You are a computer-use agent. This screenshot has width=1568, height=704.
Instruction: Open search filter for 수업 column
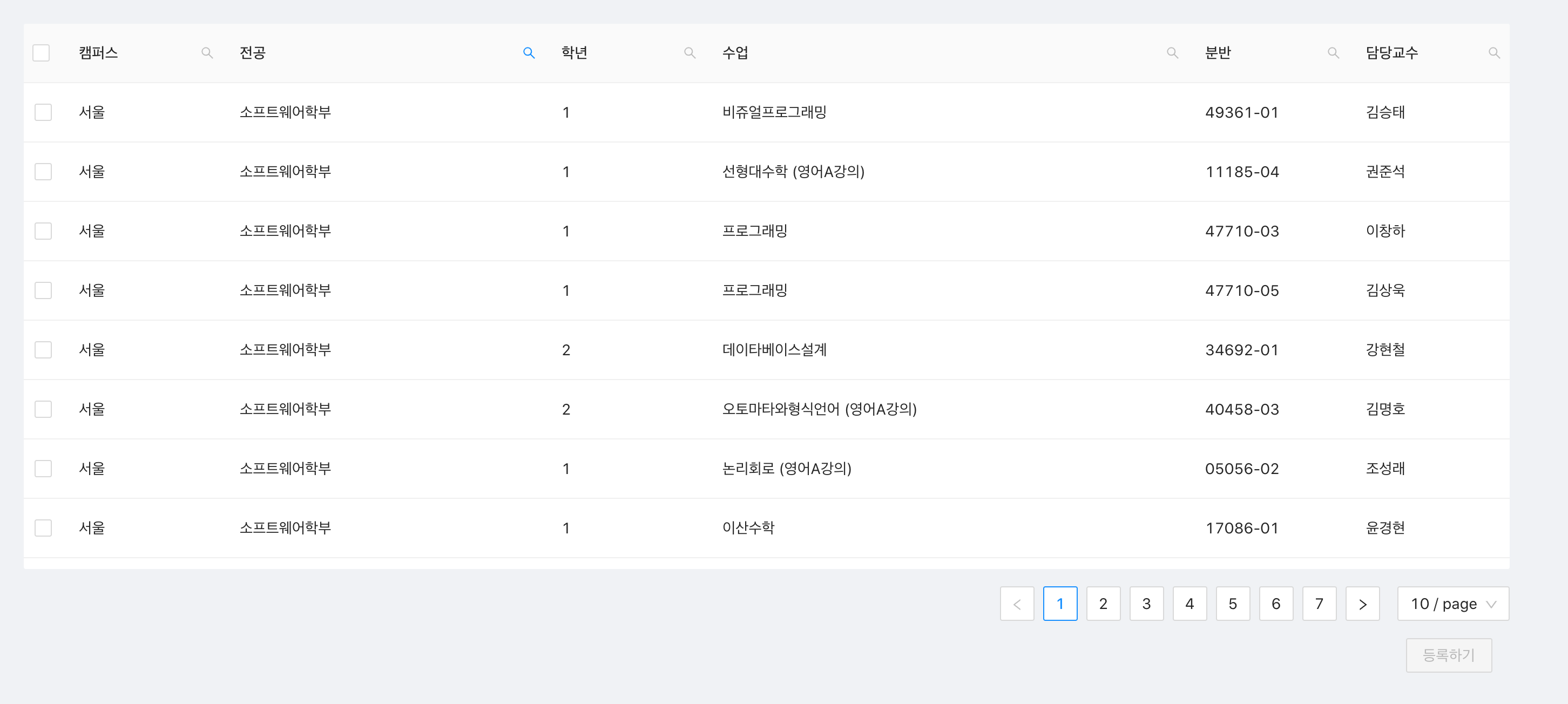click(1172, 53)
